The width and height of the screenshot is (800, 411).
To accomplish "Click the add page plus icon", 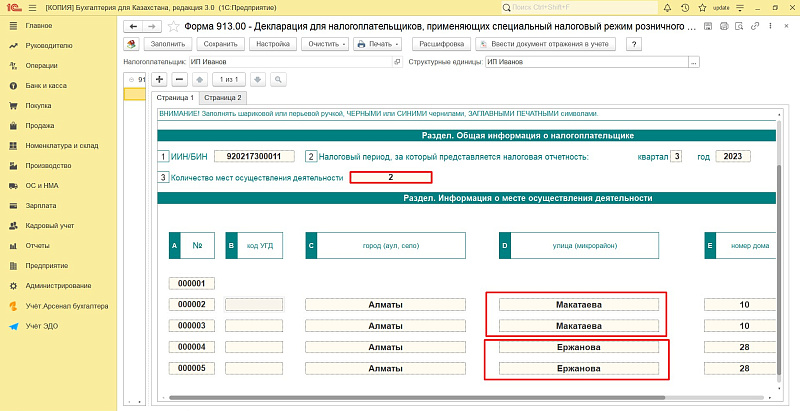I will tap(158, 78).
